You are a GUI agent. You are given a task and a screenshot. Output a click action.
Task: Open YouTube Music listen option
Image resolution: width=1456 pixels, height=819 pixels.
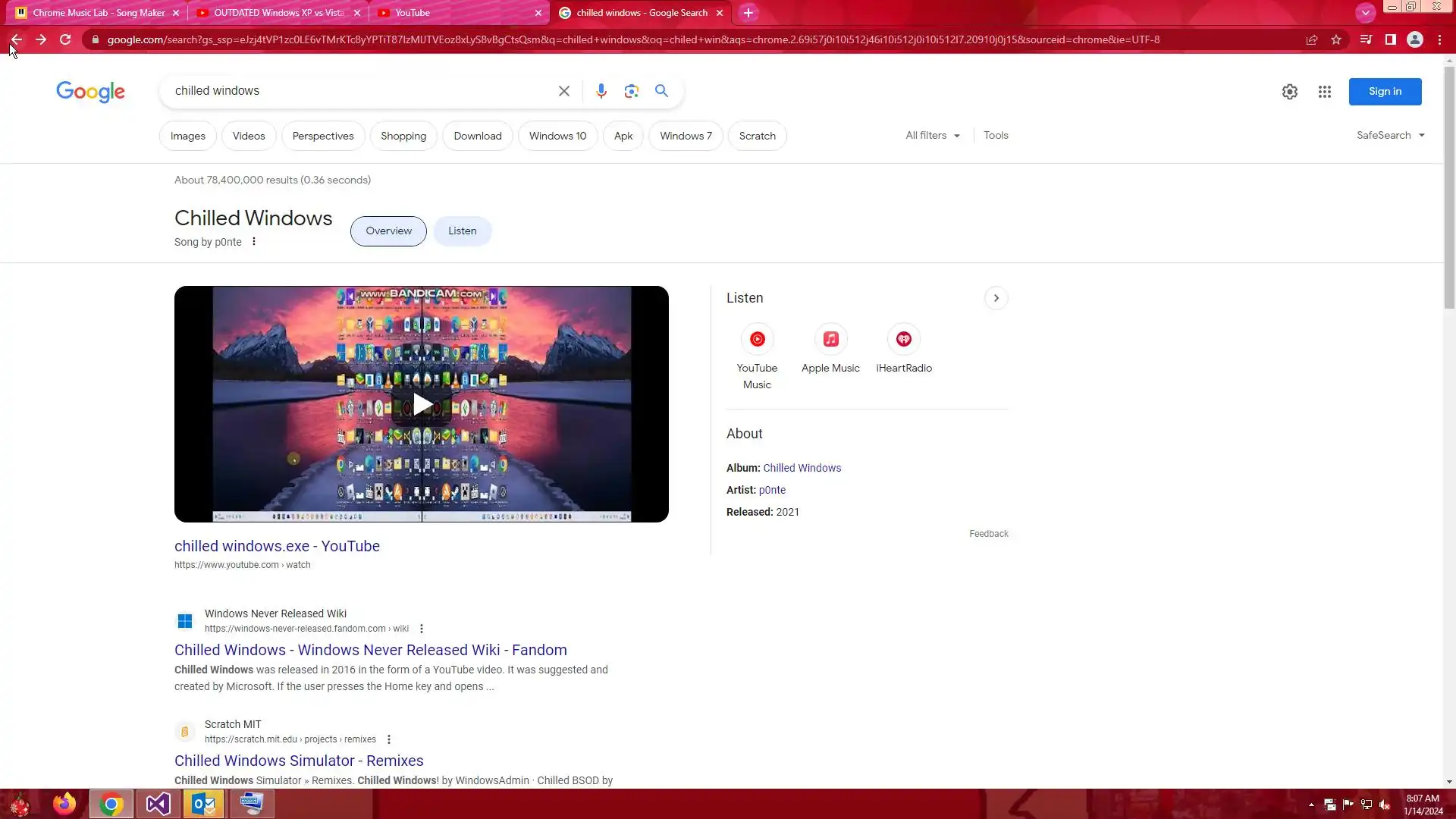(x=757, y=340)
